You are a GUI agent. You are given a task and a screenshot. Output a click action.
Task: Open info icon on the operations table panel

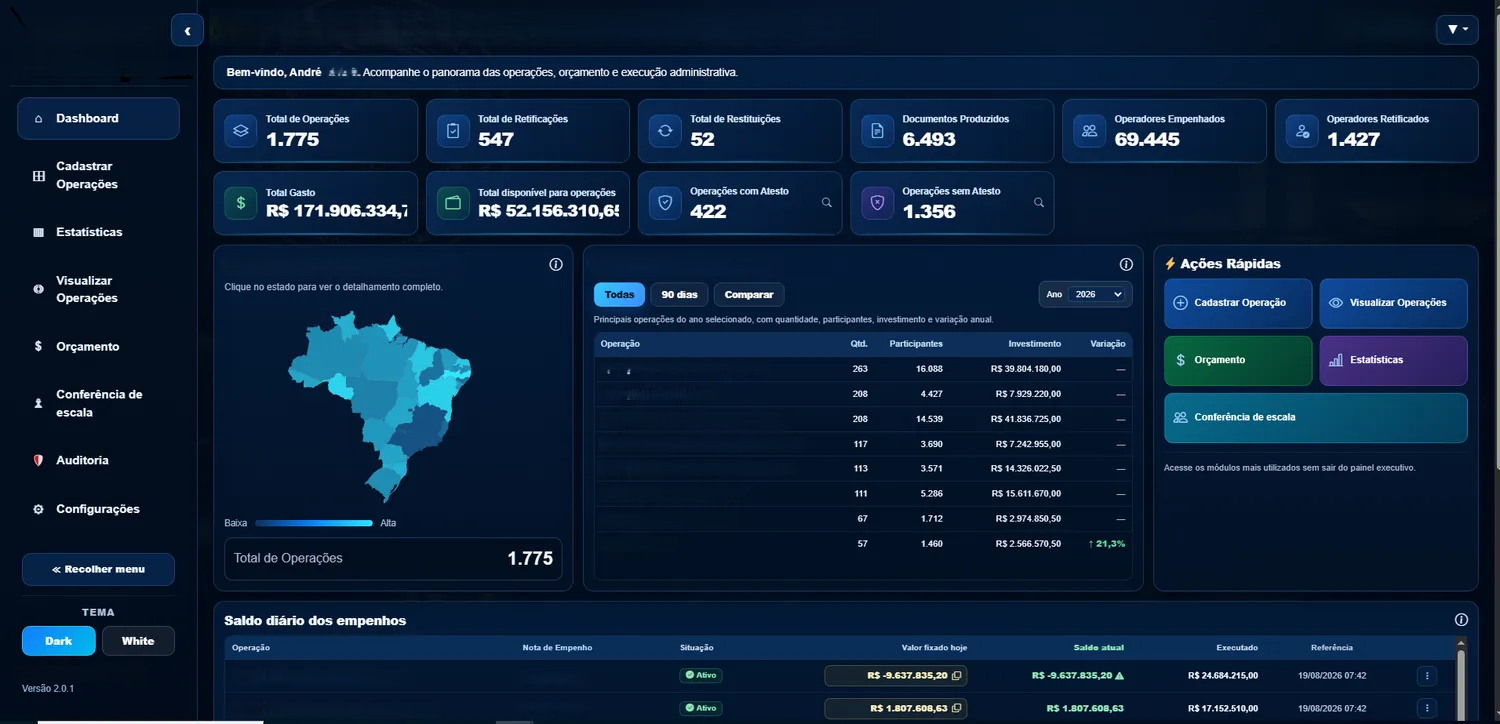pos(1126,265)
